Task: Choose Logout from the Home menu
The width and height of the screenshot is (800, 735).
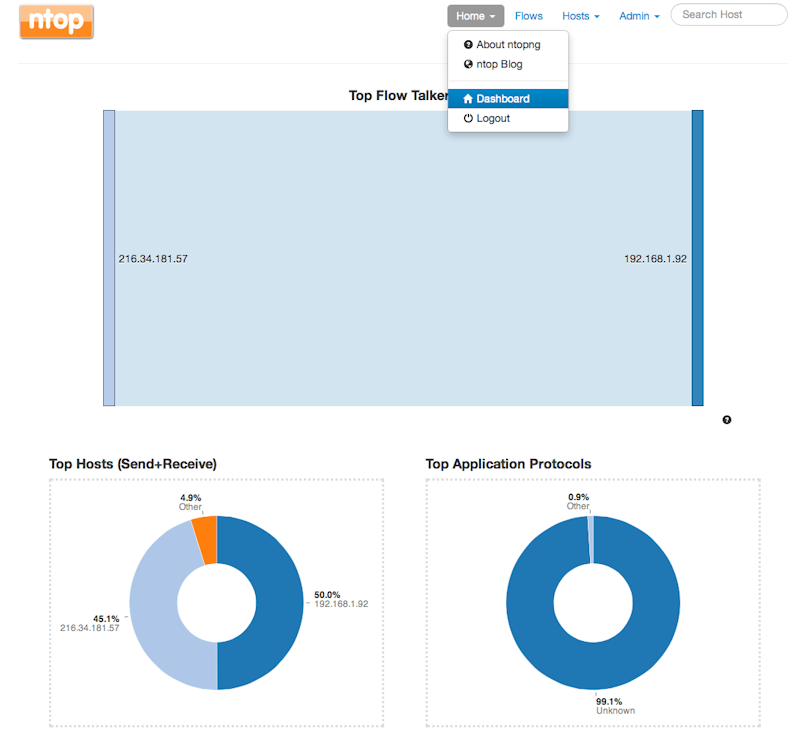Action: pyautogui.click(x=495, y=118)
